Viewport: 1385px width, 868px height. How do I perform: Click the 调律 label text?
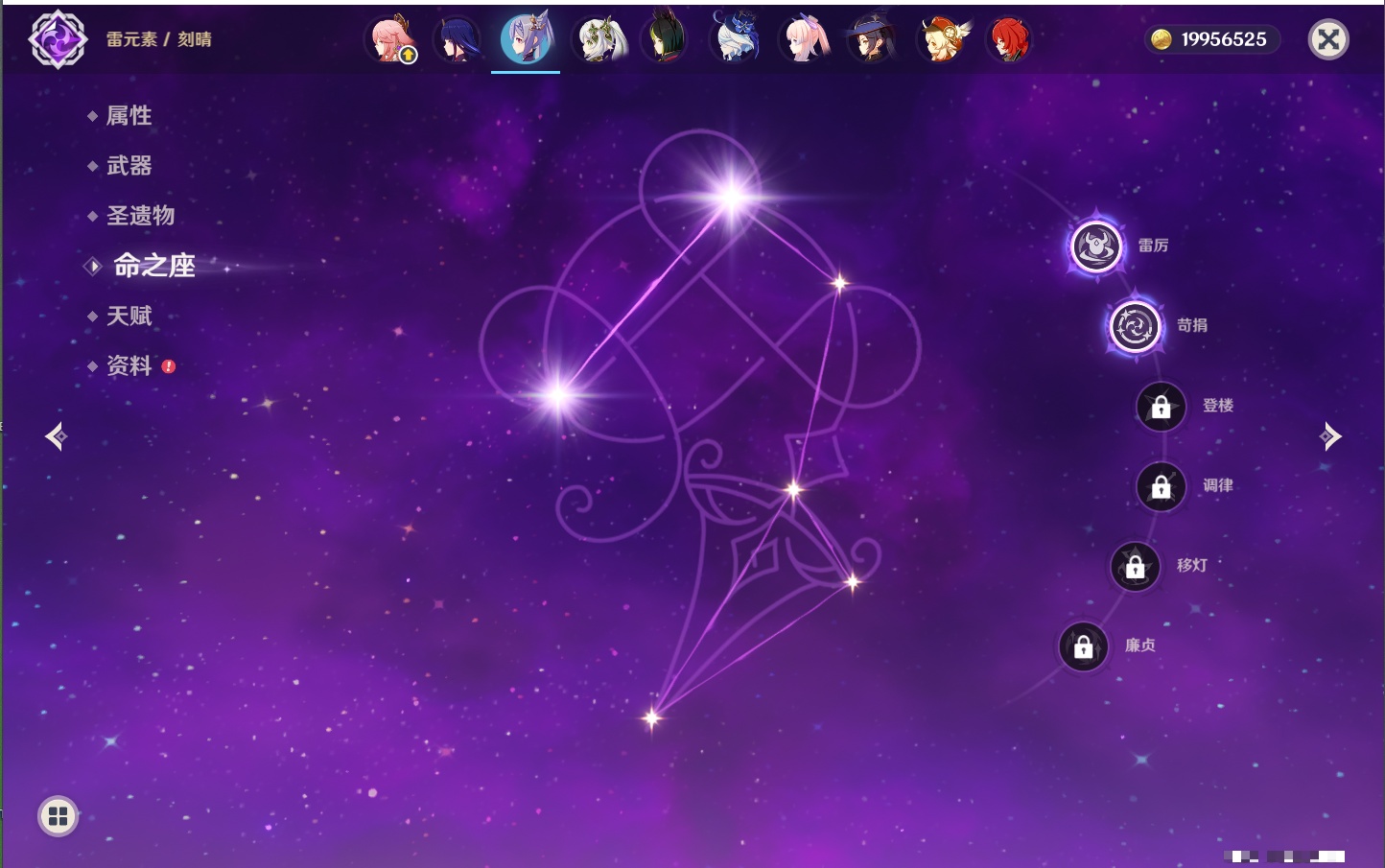coord(1218,485)
